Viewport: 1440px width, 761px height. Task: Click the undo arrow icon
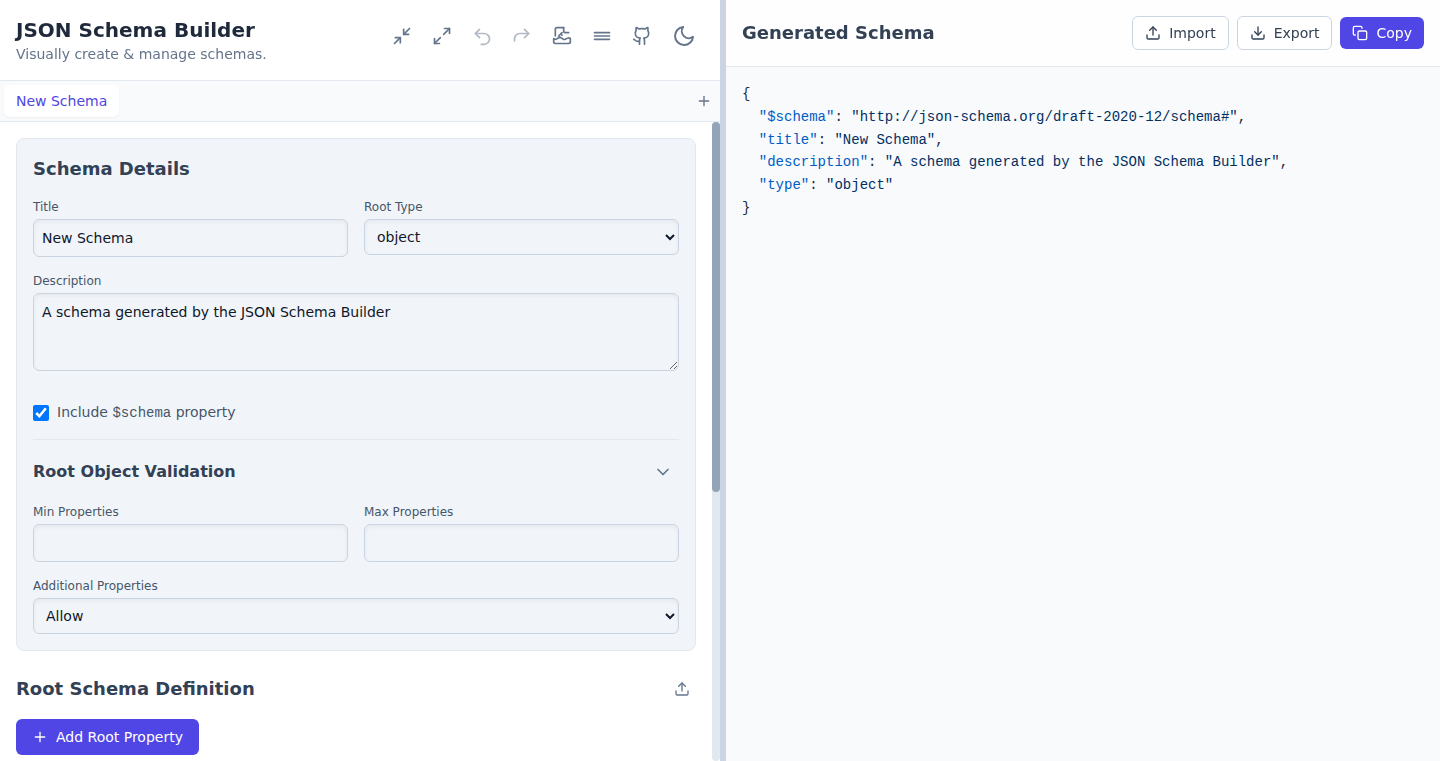tap(482, 37)
